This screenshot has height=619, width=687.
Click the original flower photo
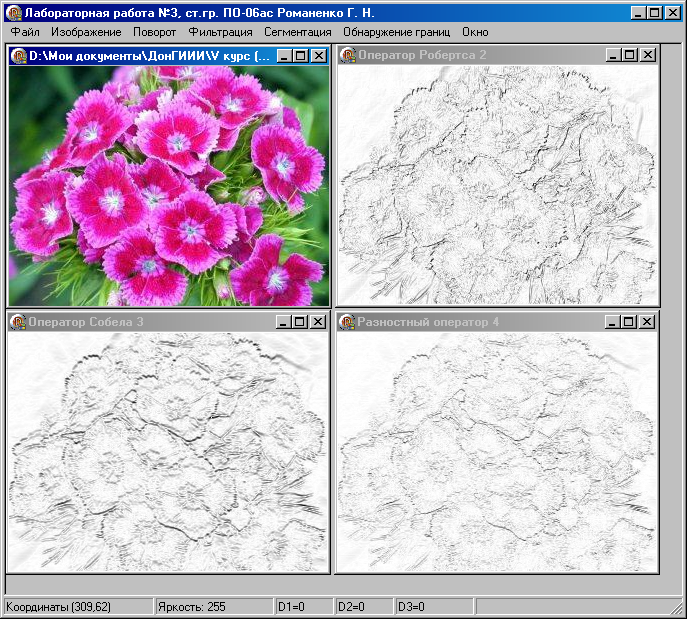point(169,186)
